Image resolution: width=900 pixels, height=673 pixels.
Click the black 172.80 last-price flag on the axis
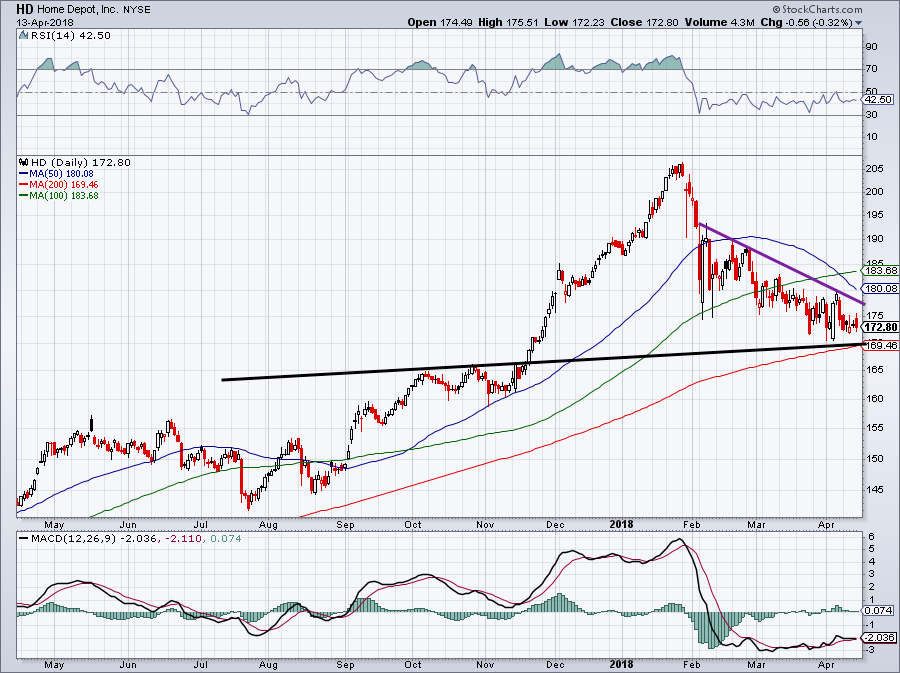(x=880, y=327)
